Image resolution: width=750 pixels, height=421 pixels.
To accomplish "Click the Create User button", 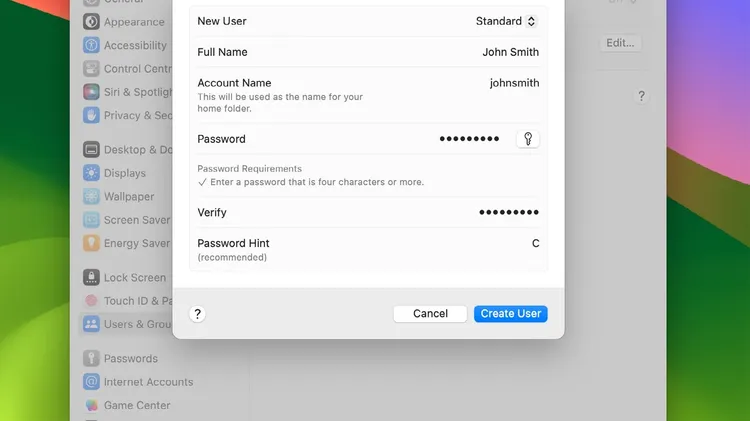I will [510, 314].
